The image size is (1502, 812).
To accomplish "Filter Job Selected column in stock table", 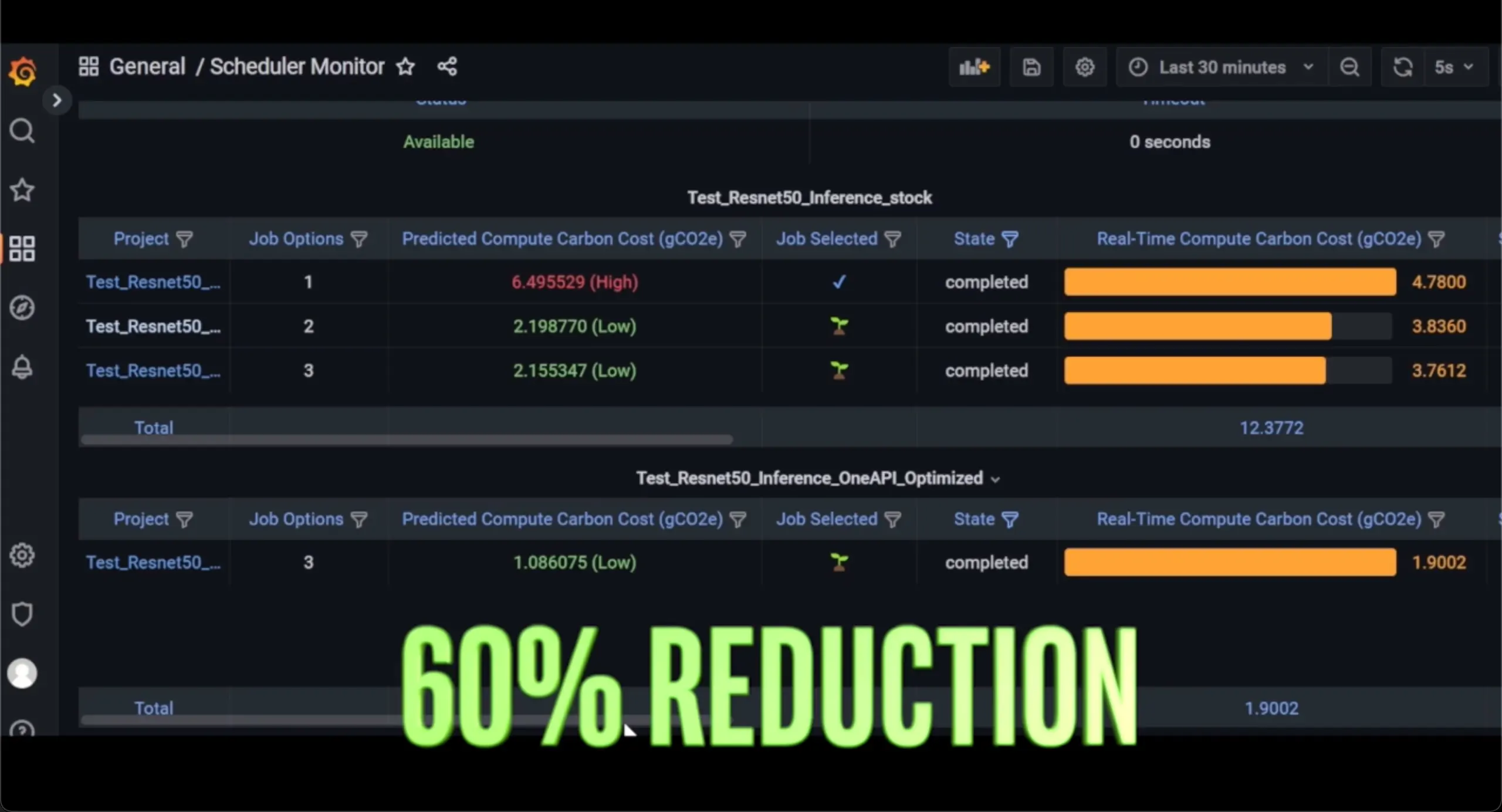I will click(892, 239).
